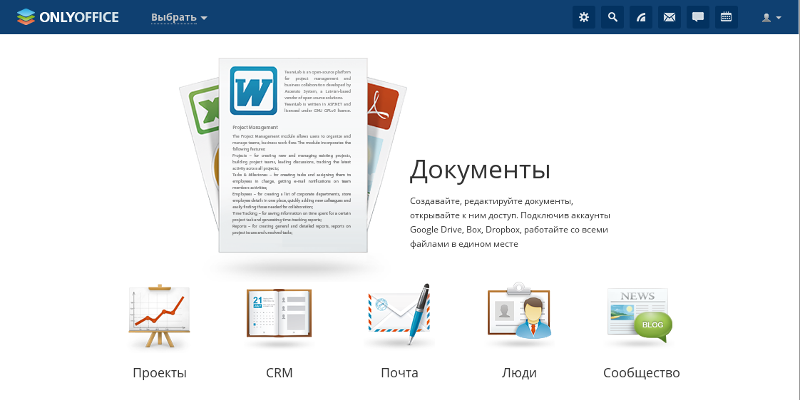Open the Проекты chart easel icon
The width and height of the screenshot is (800, 400).
[159, 315]
